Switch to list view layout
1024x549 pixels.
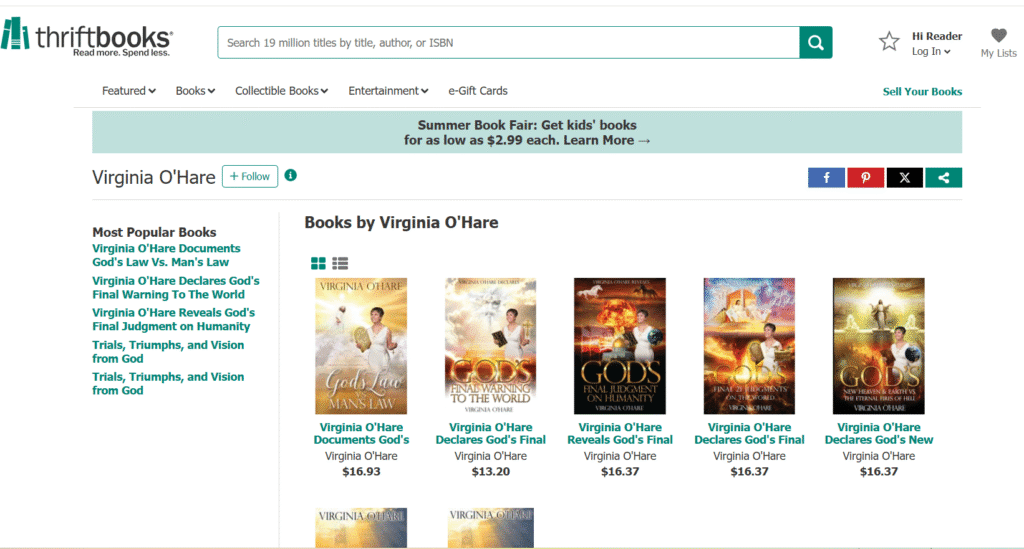pyautogui.click(x=340, y=263)
